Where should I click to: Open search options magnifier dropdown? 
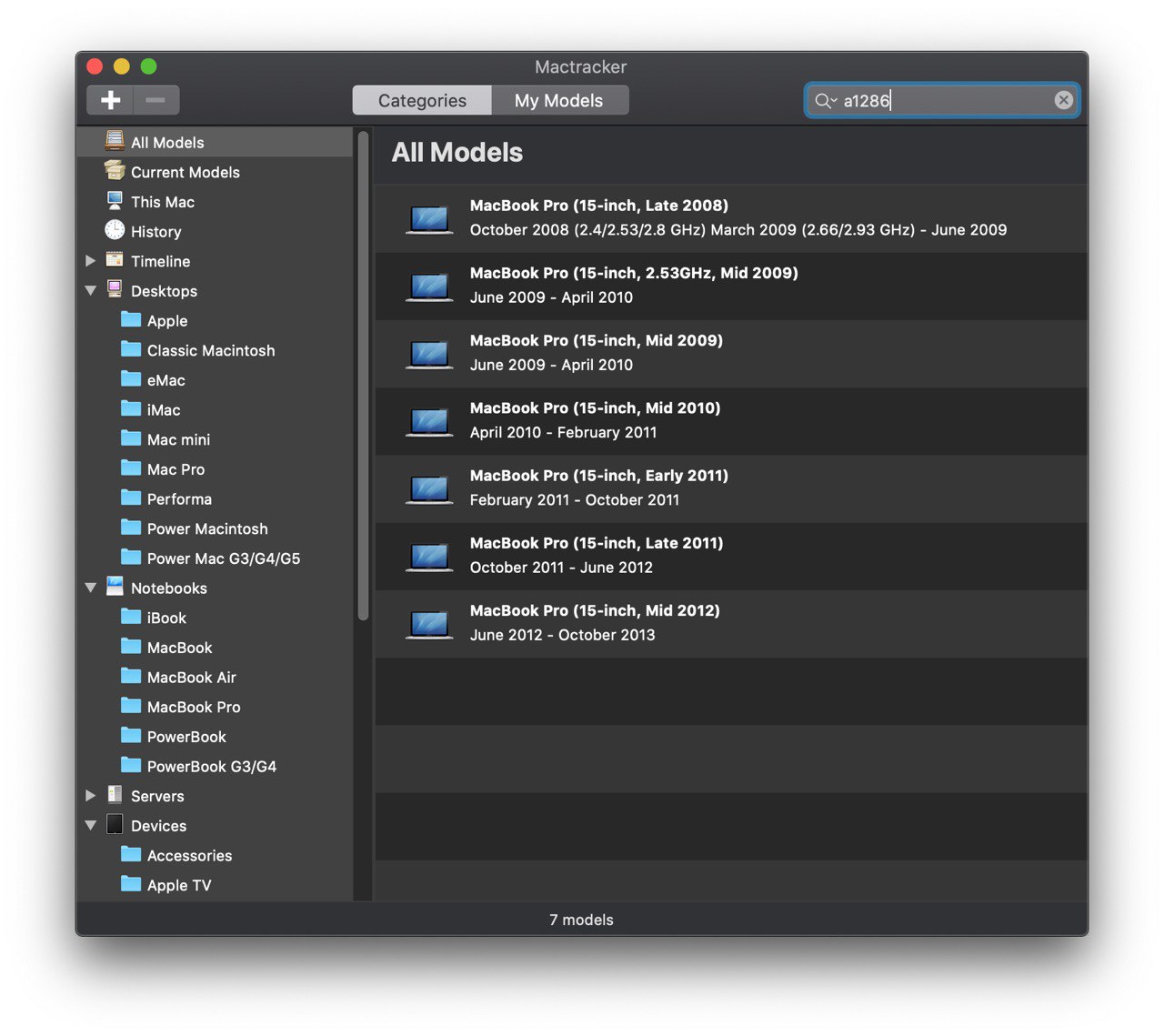[x=826, y=100]
